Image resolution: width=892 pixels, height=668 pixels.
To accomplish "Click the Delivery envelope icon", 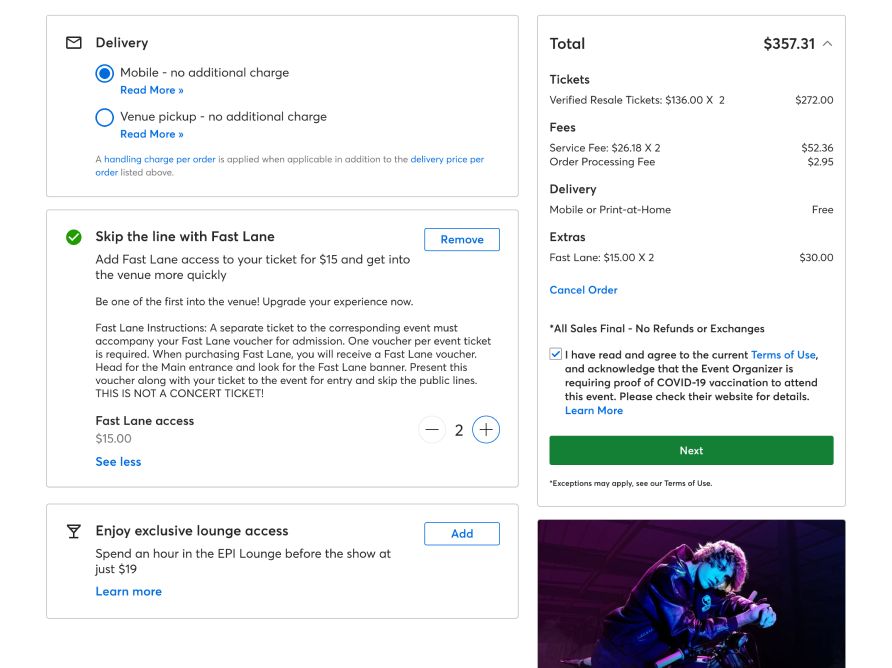I will coord(74,43).
